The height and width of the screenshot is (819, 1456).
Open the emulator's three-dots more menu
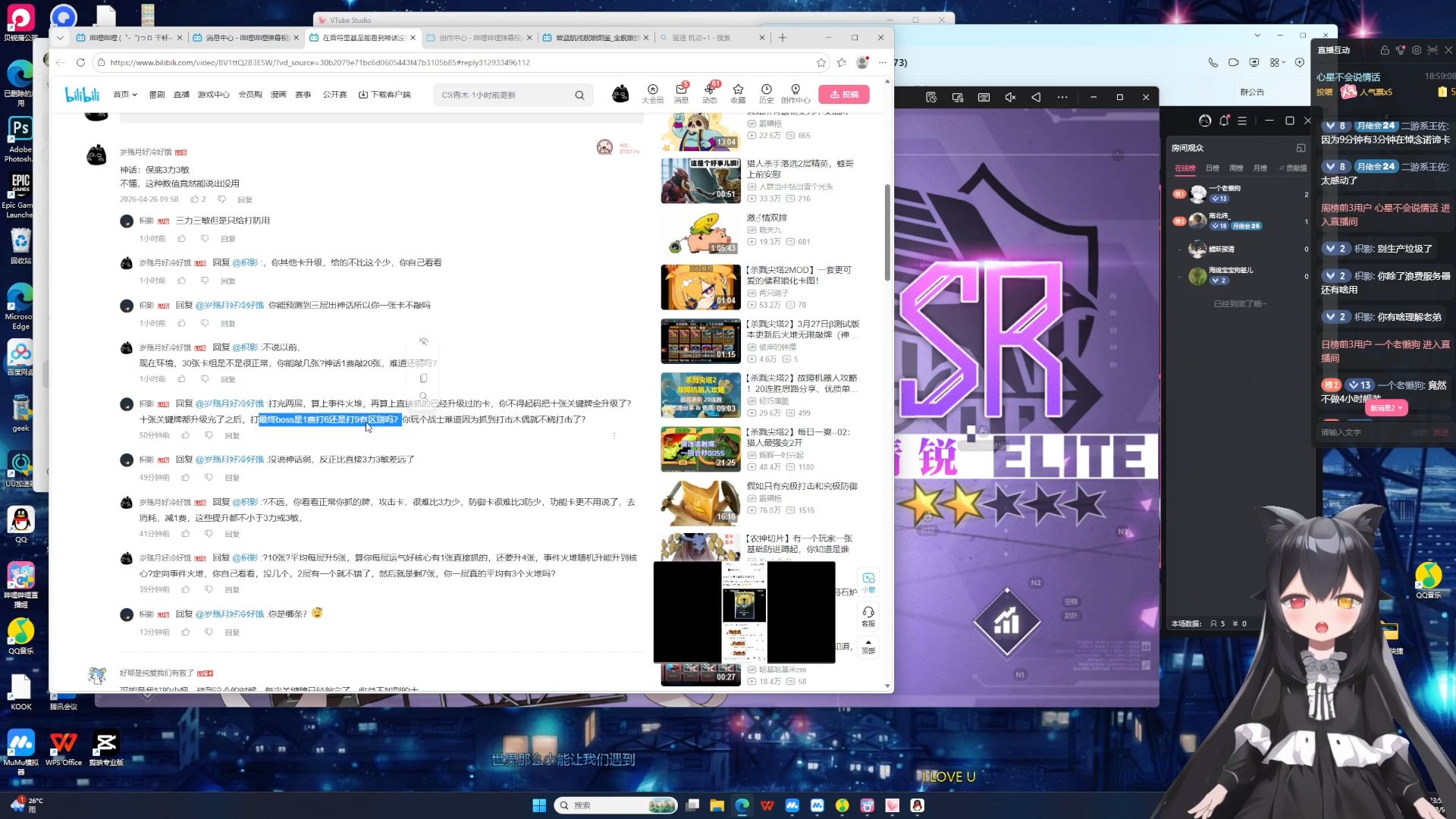tap(1062, 97)
